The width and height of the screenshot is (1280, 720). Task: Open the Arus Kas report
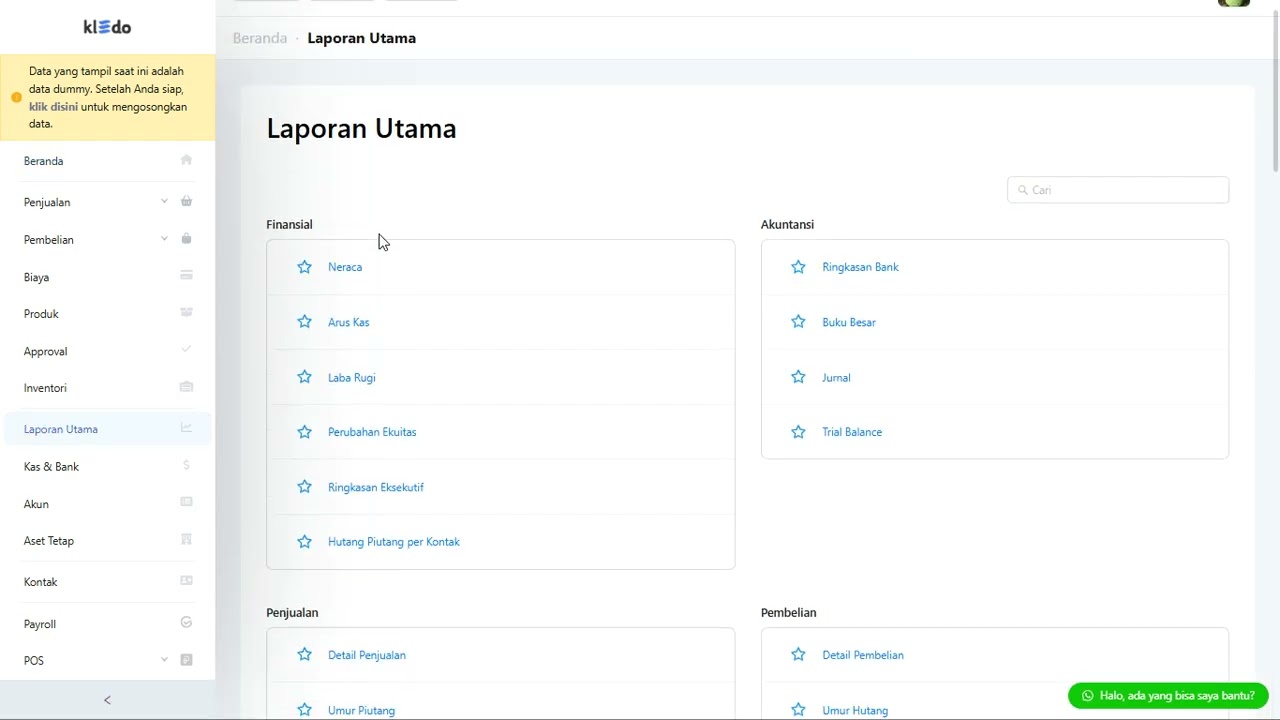tap(349, 322)
